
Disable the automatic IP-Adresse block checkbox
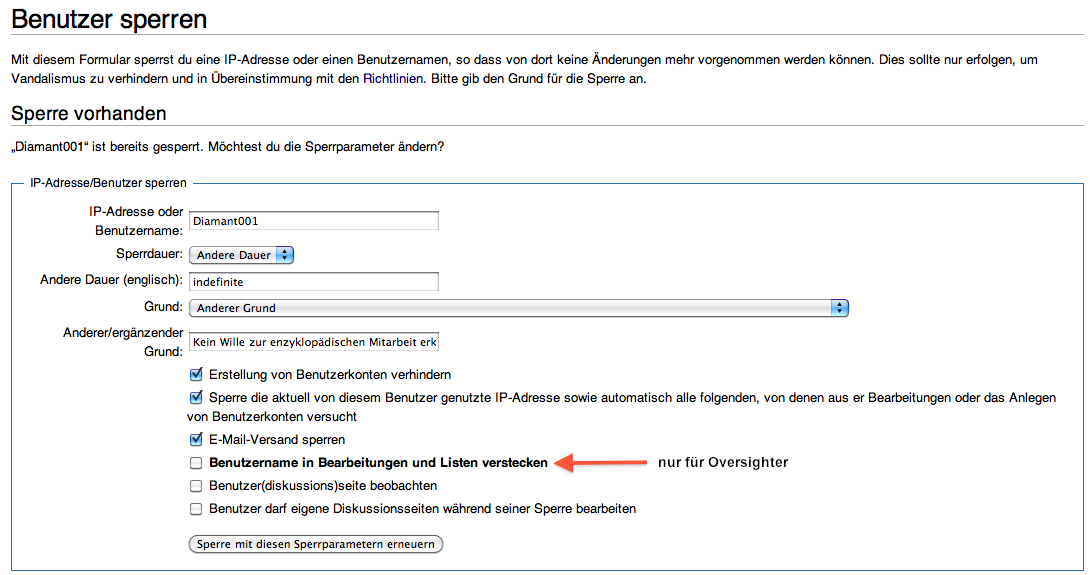click(x=196, y=397)
